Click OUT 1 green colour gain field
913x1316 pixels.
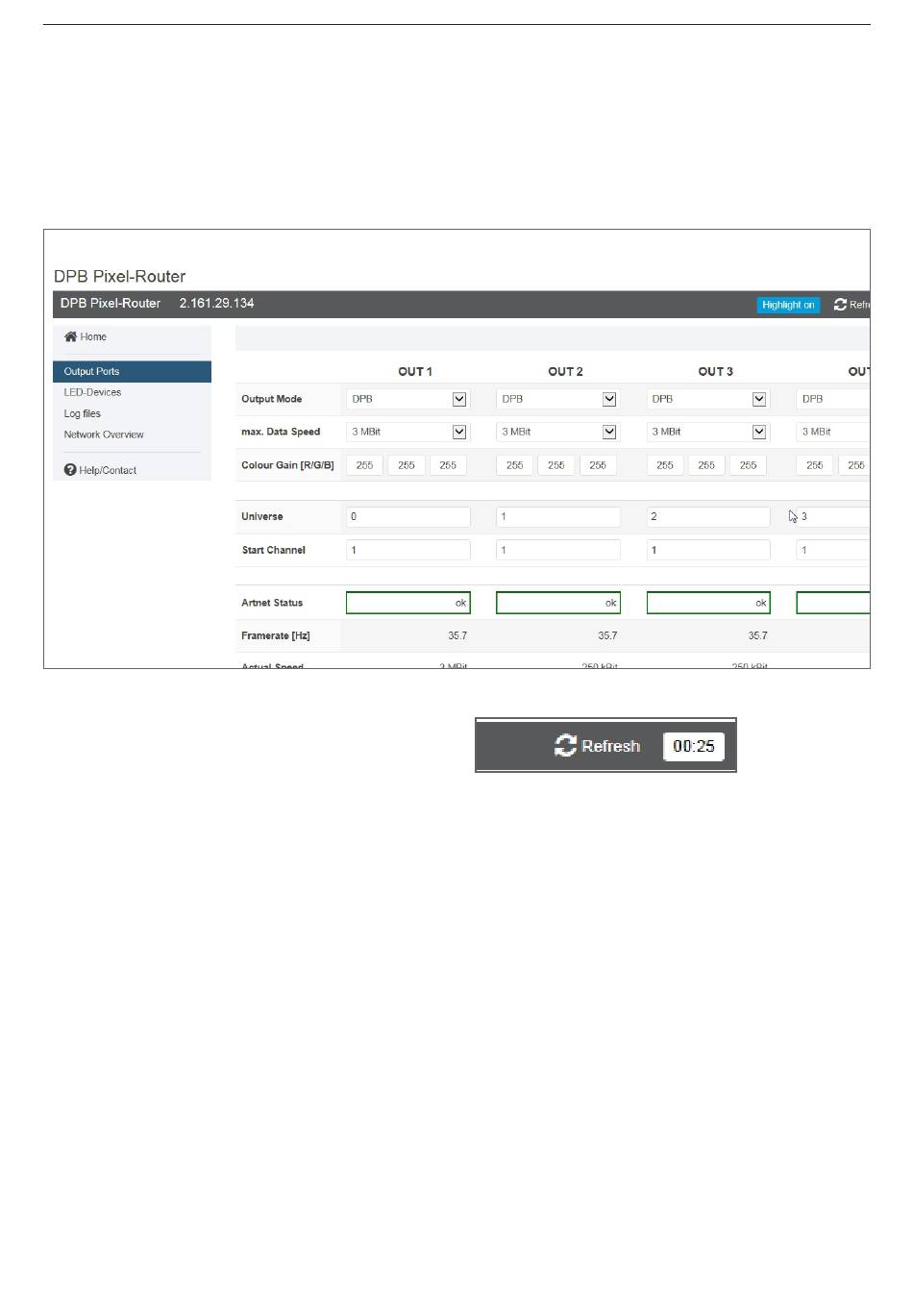[407, 465]
